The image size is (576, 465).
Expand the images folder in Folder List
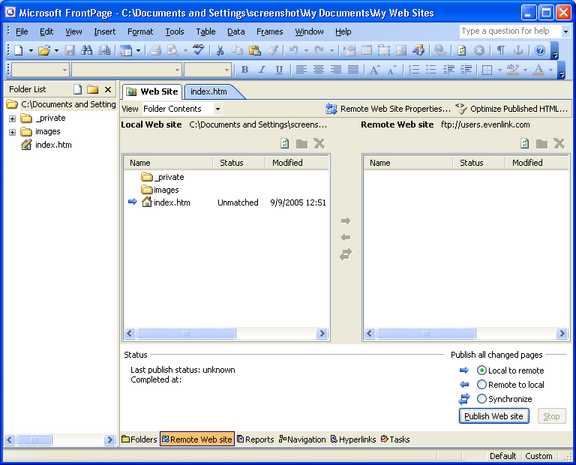12,132
